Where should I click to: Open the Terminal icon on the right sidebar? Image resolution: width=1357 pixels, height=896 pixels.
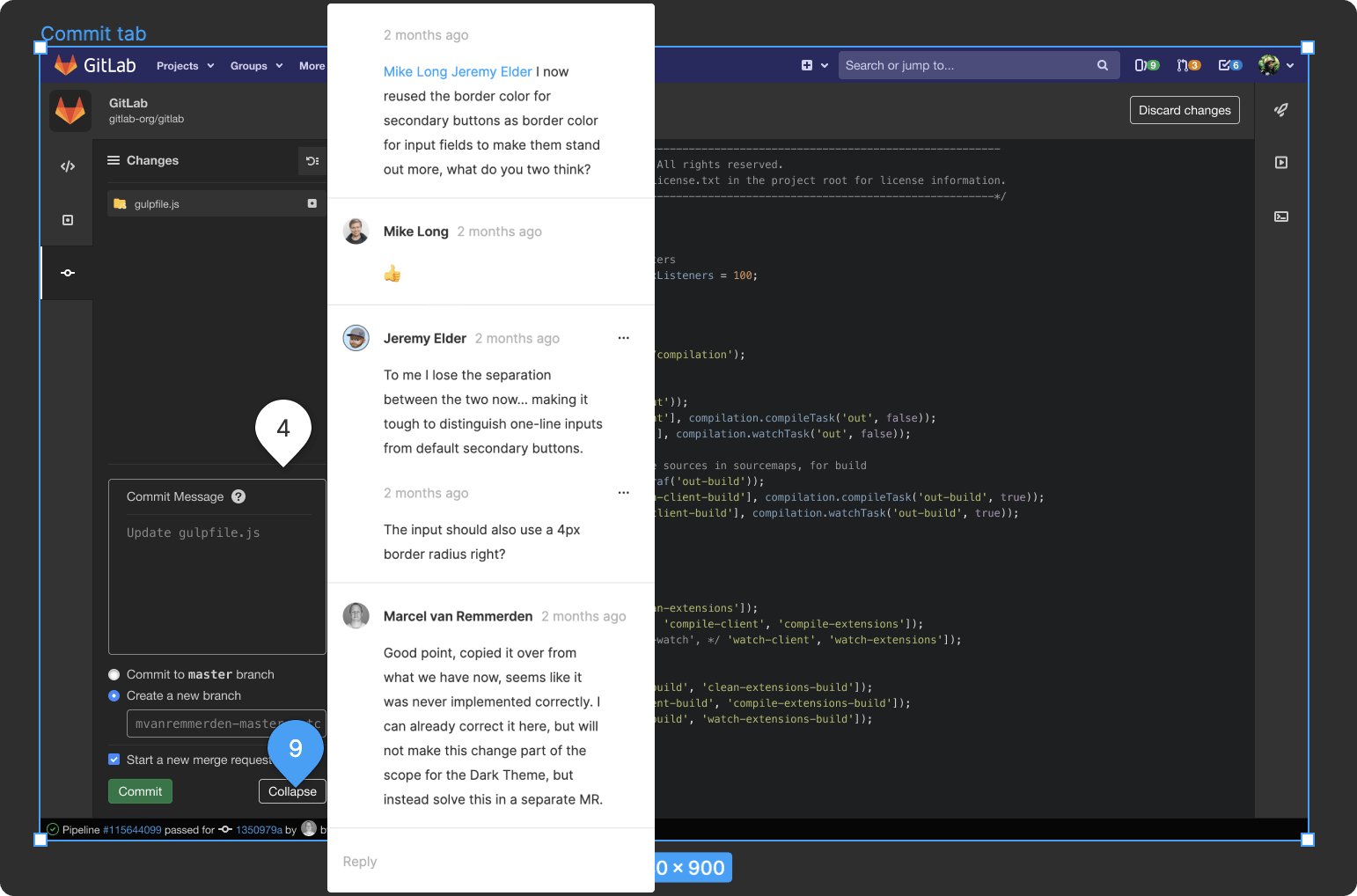click(x=1281, y=216)
